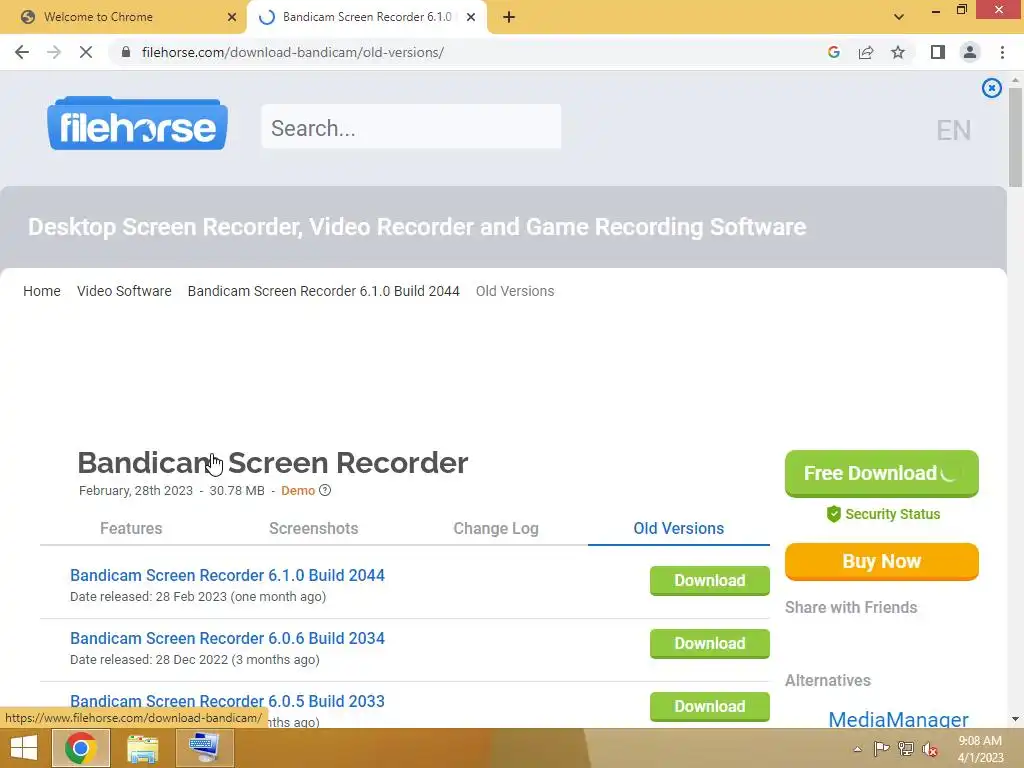Open MediaManager alternative link
This screenshot has height=768, width=1024.
[898, 719]
